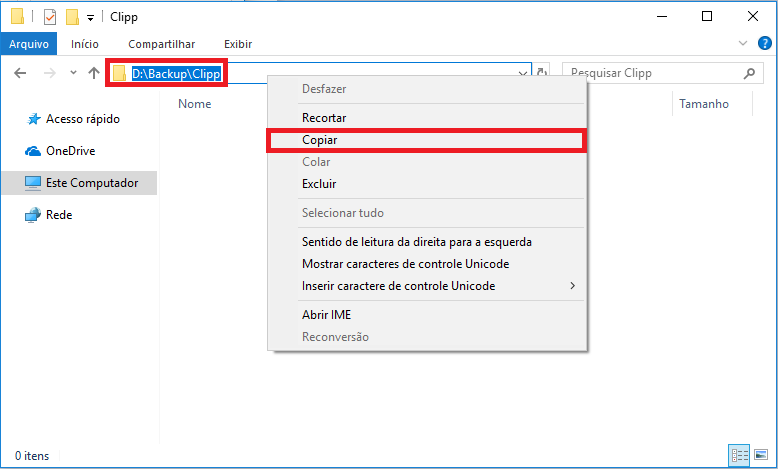Switch to large icons view in status bar
The image size is (778, 469).
tap(762, 455)
